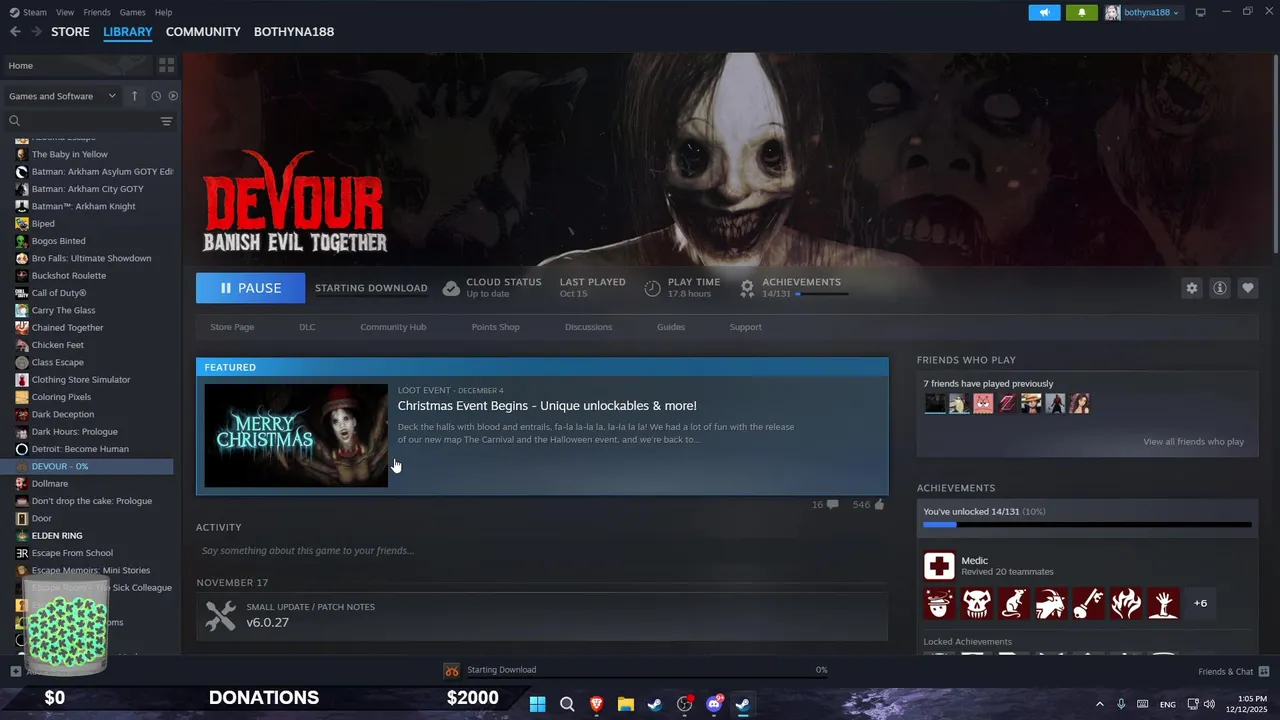Open DEVOUR manage settings gear

tap(1191, 288)
